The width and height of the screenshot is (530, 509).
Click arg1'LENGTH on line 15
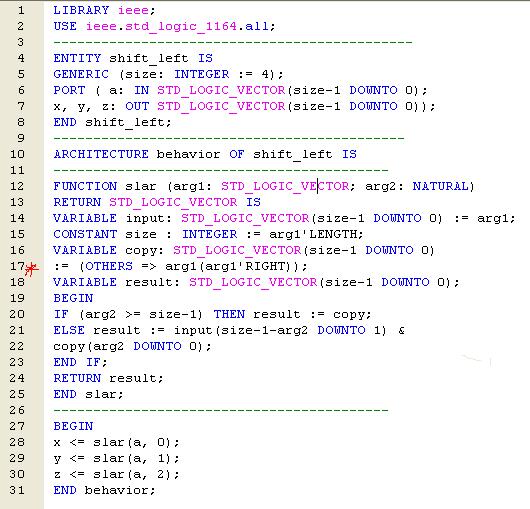[x=313, y=234]
